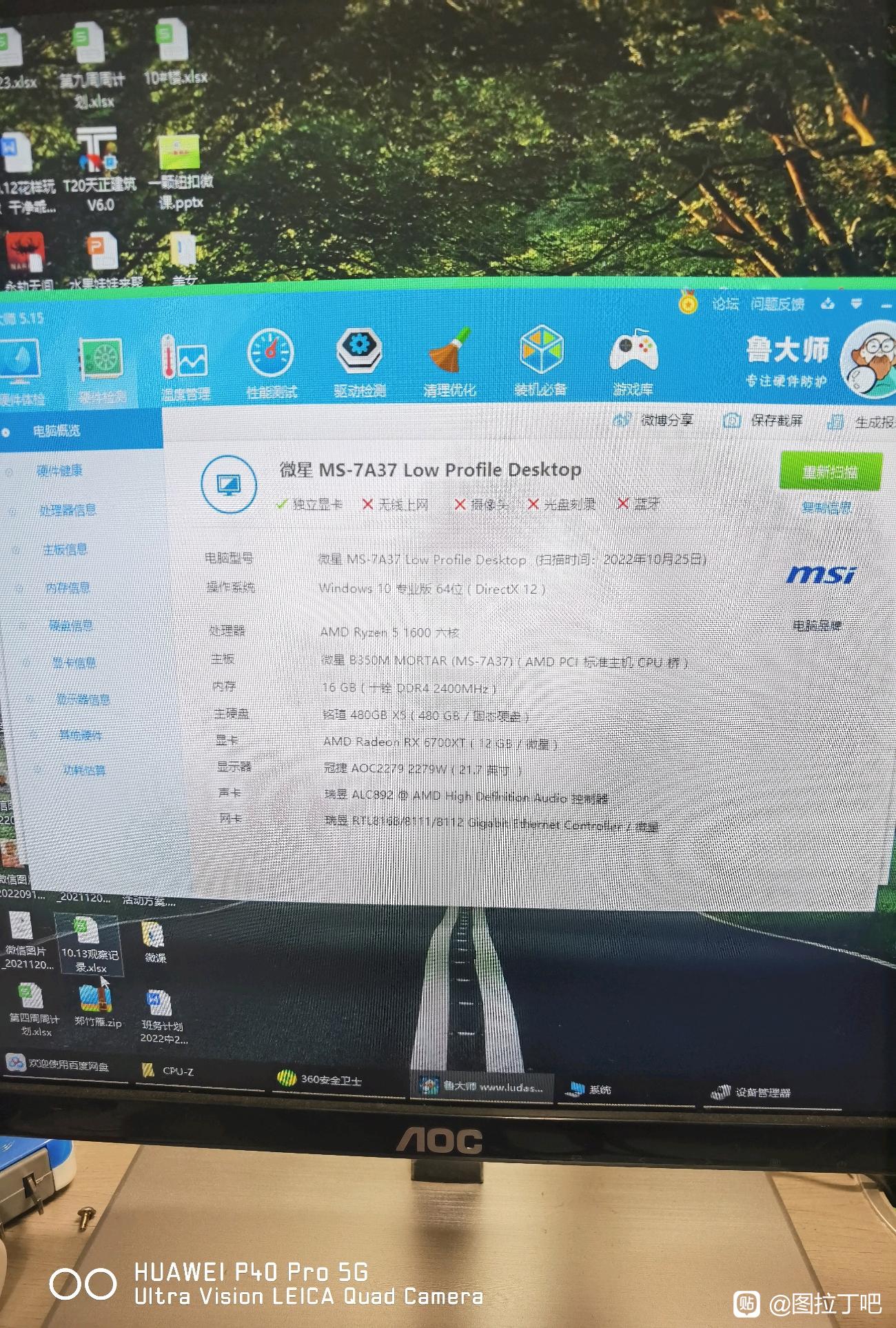Click the 无线上网 status indicator
This screenshot has height=1328, width=896.
pyautogui.click(x=396, y=505)
